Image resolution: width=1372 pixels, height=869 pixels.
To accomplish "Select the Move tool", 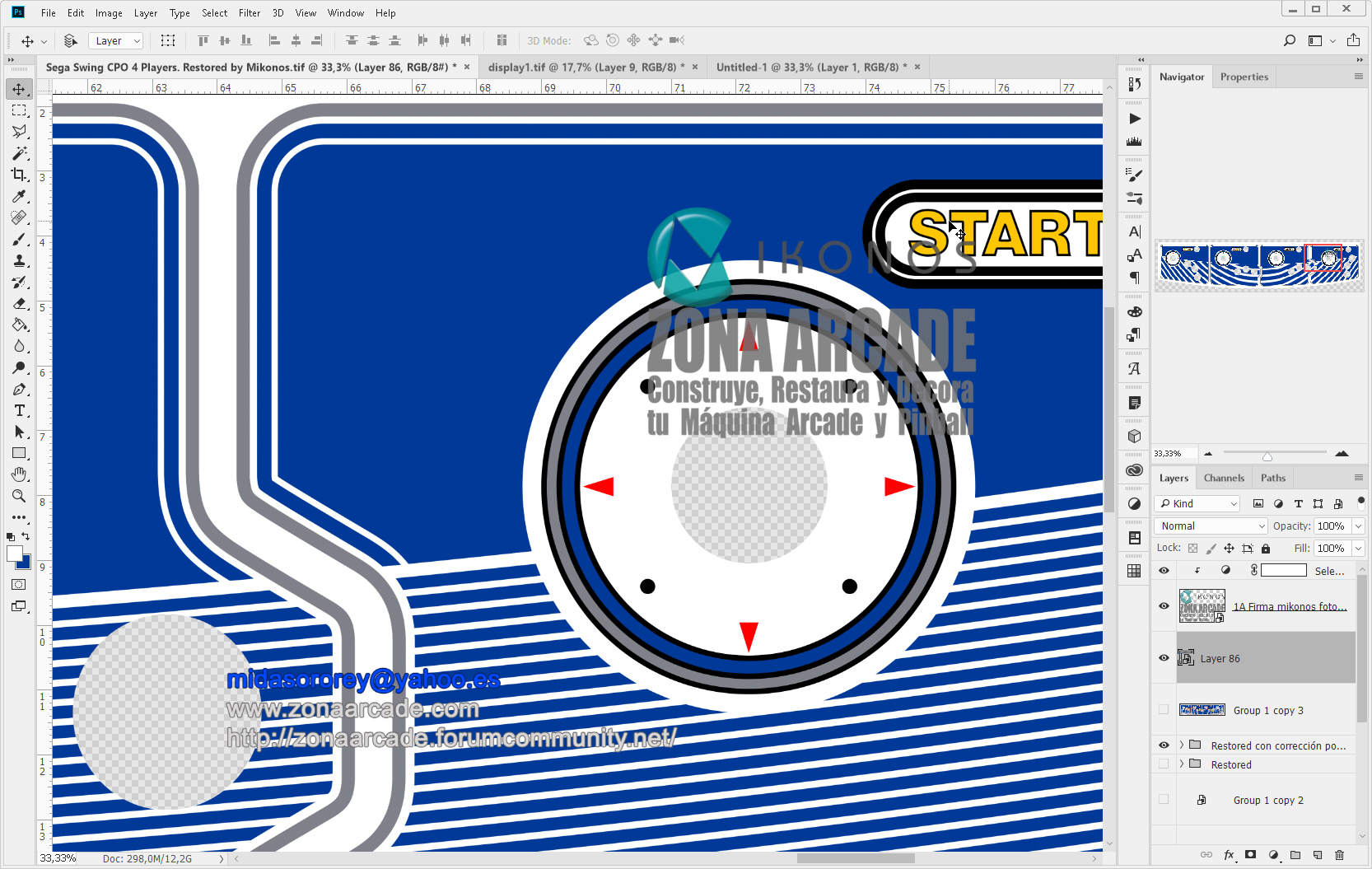I will (x=20, y=89).
